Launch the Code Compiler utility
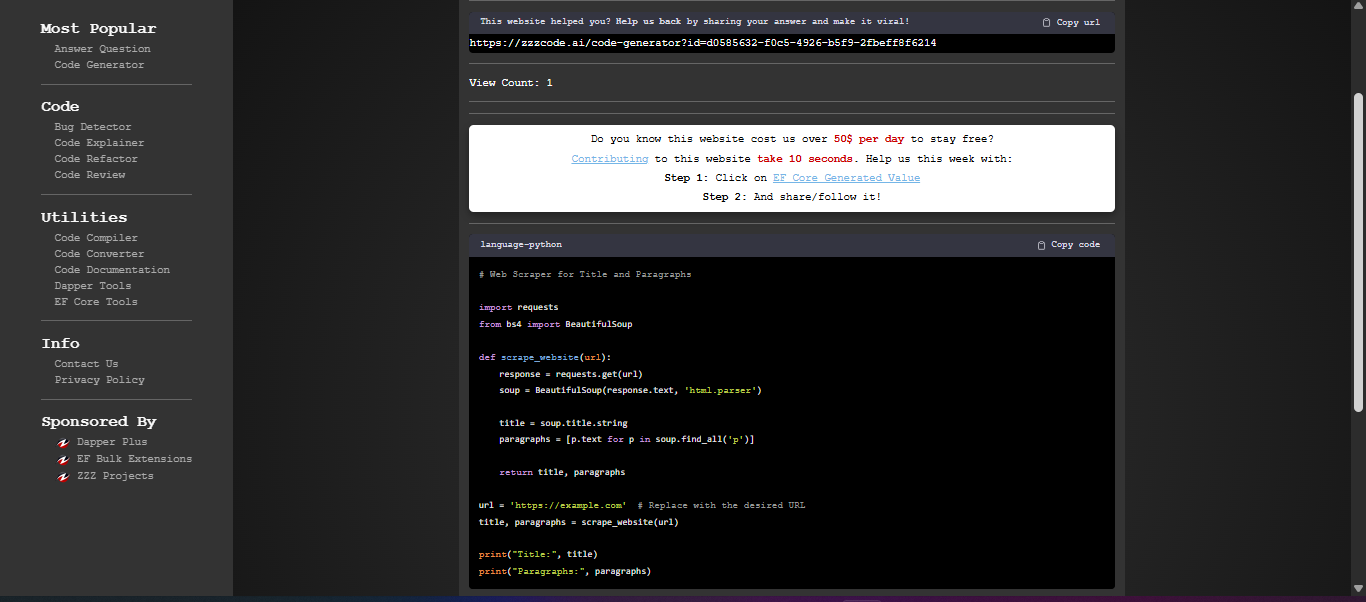The image size is (1366, 602). click(x=96, y=238)
